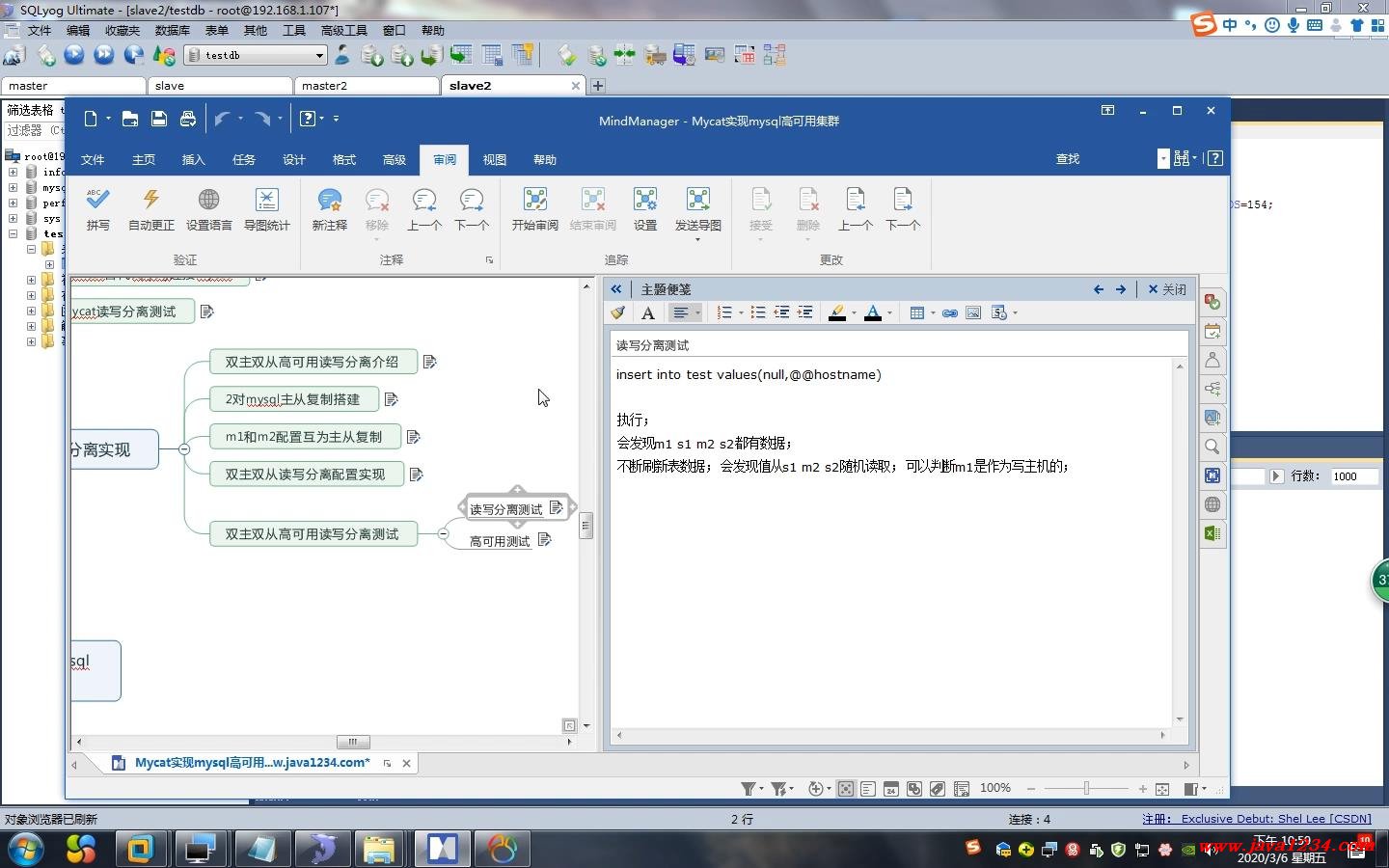
Task: Click the next comment (下一个) icon in Comments group
Action: 472,200
